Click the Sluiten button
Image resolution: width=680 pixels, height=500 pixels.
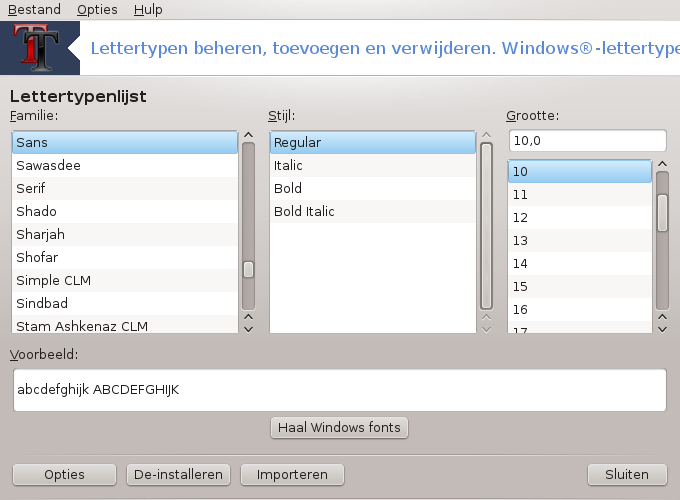(627, 474)
